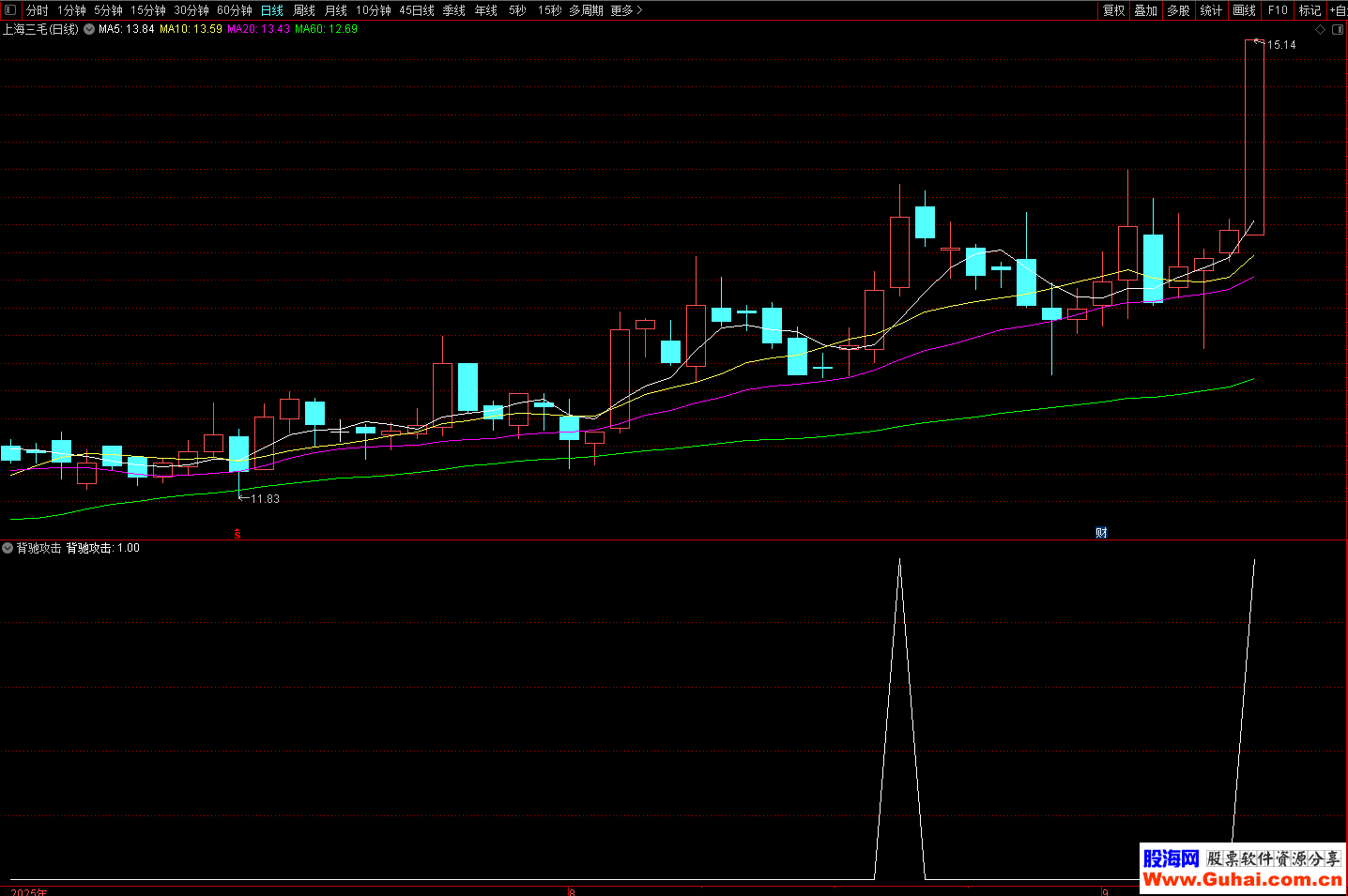The image size is (1348, 896).
Task: Open the 统计 statistics tool
Action: pyautogui.click(x=1212, y=10)
